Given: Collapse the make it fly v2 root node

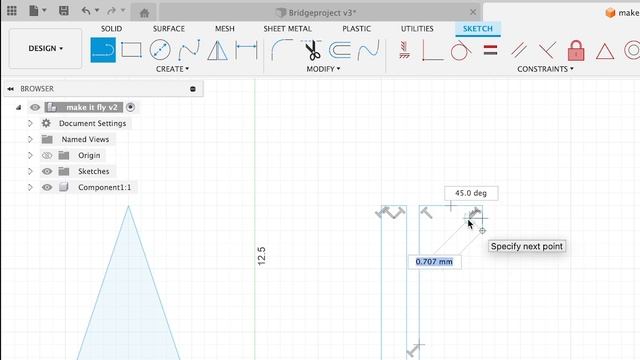Looking at the screenshot, I should (x=18, y=107).
